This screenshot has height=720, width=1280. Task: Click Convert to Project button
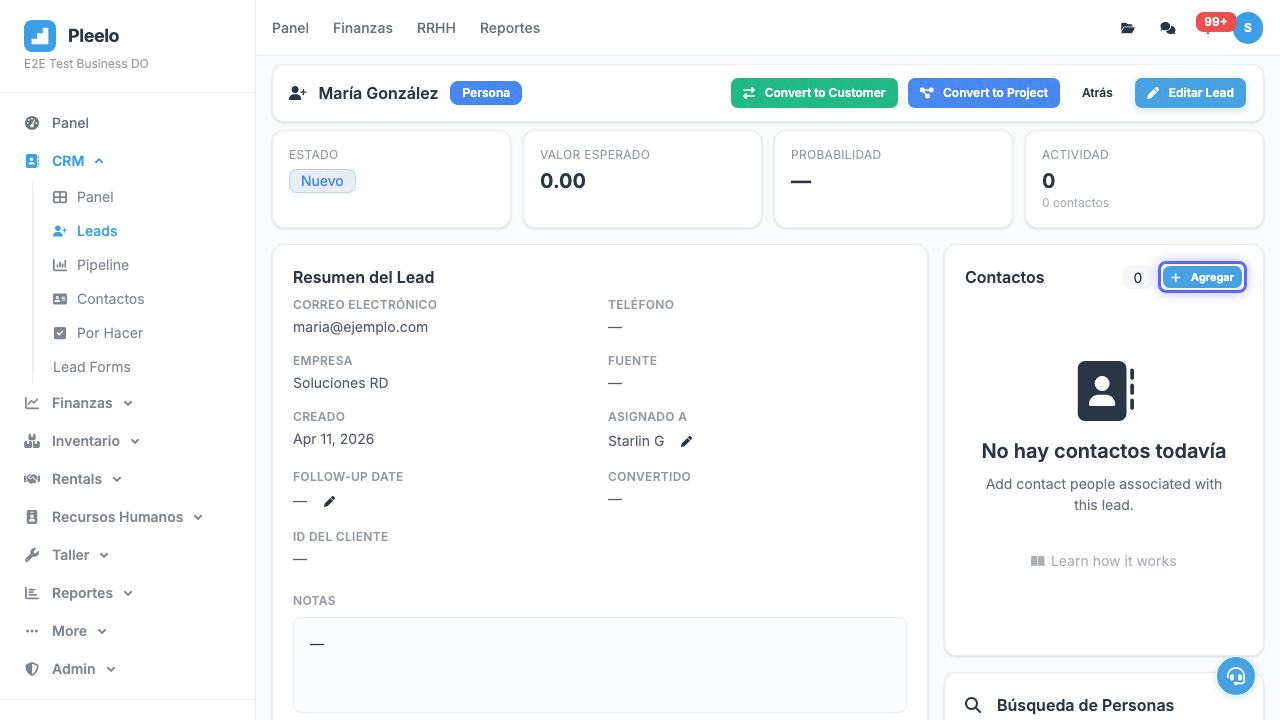coord(984,93)
